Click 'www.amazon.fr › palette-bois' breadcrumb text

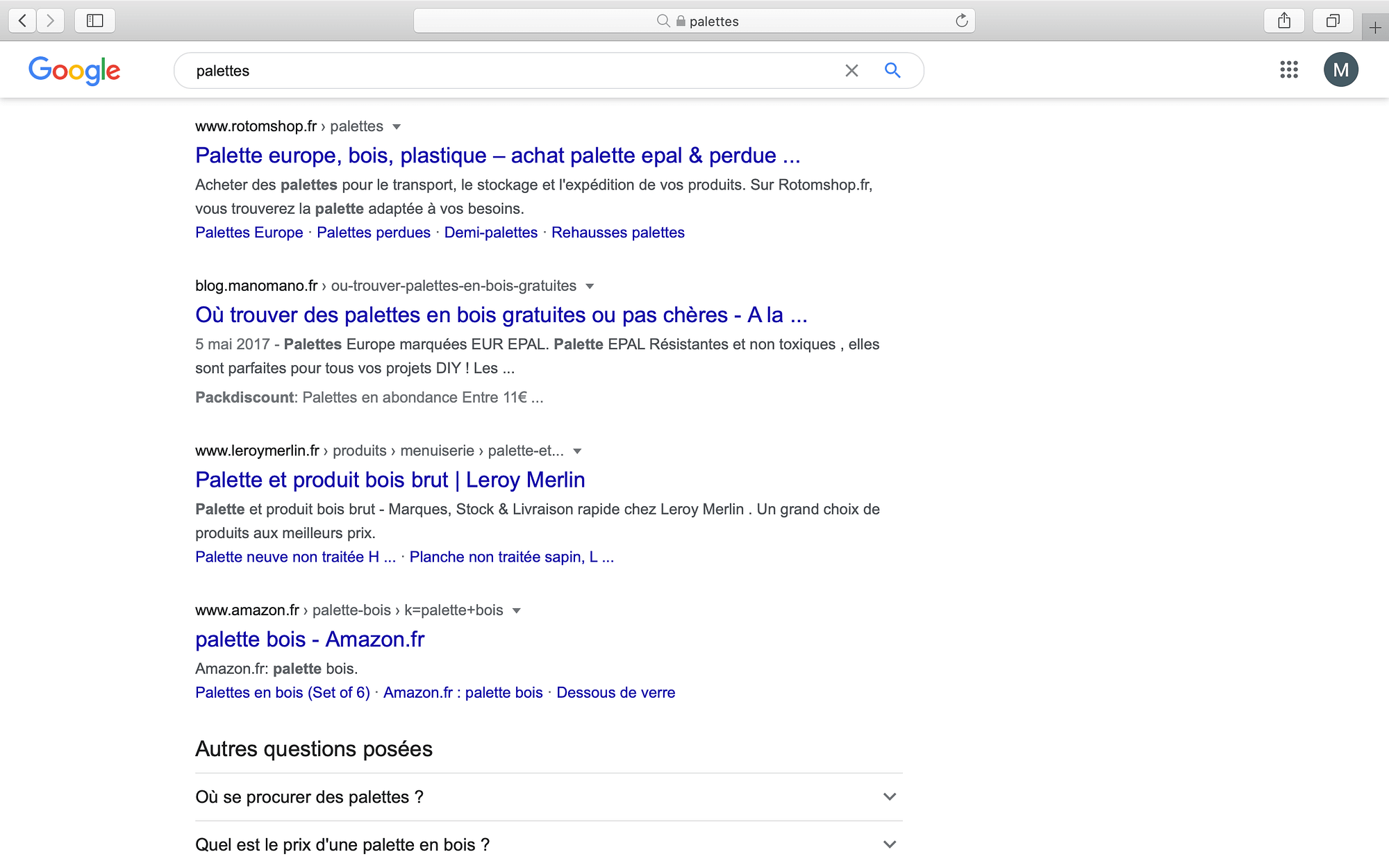293,610
